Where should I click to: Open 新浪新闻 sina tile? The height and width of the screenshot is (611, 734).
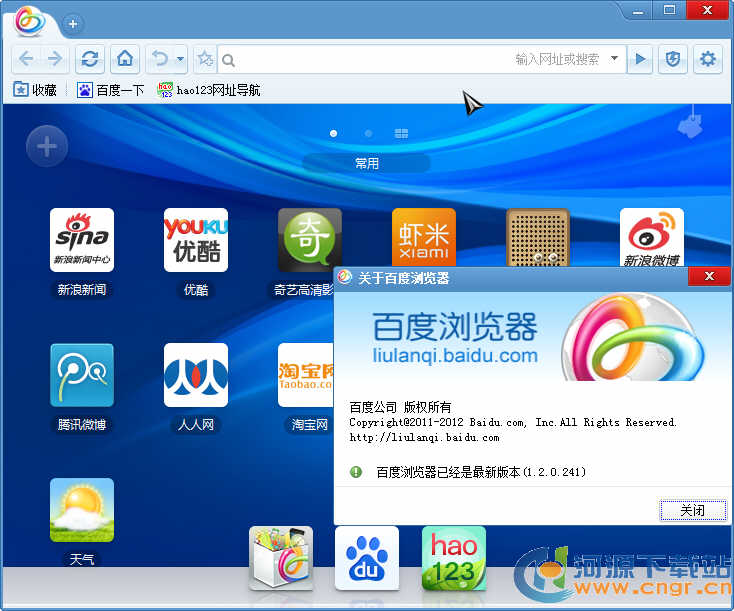click(82, 240)
